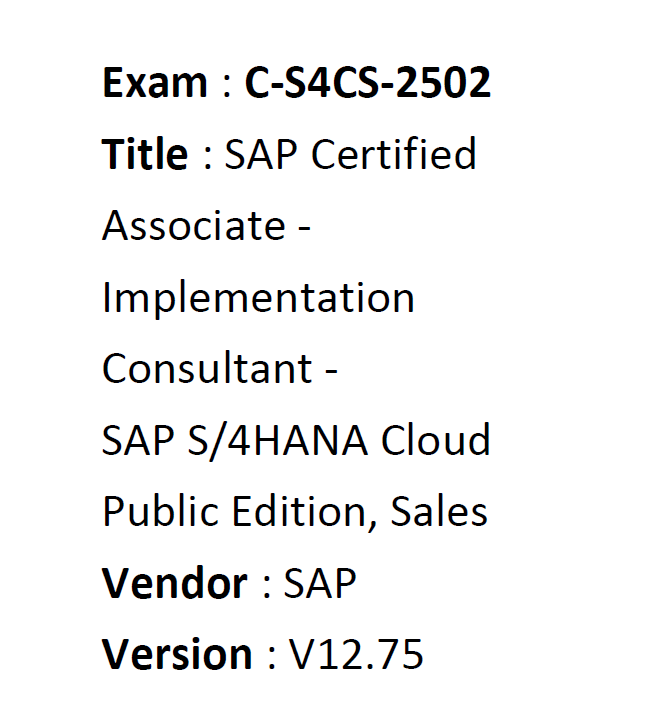Click the word Consultant
The image size is (672, 728).
pyautogui.click(x=207, y=368)
